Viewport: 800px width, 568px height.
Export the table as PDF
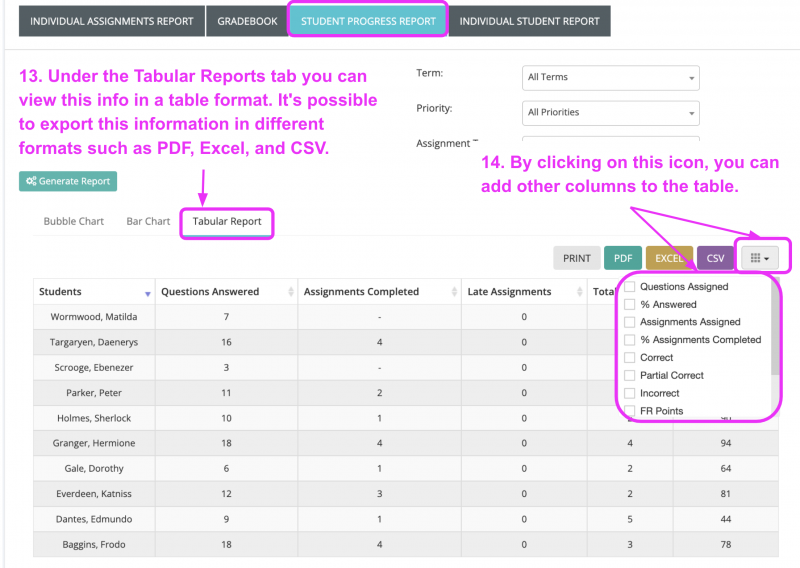point(622,258)
